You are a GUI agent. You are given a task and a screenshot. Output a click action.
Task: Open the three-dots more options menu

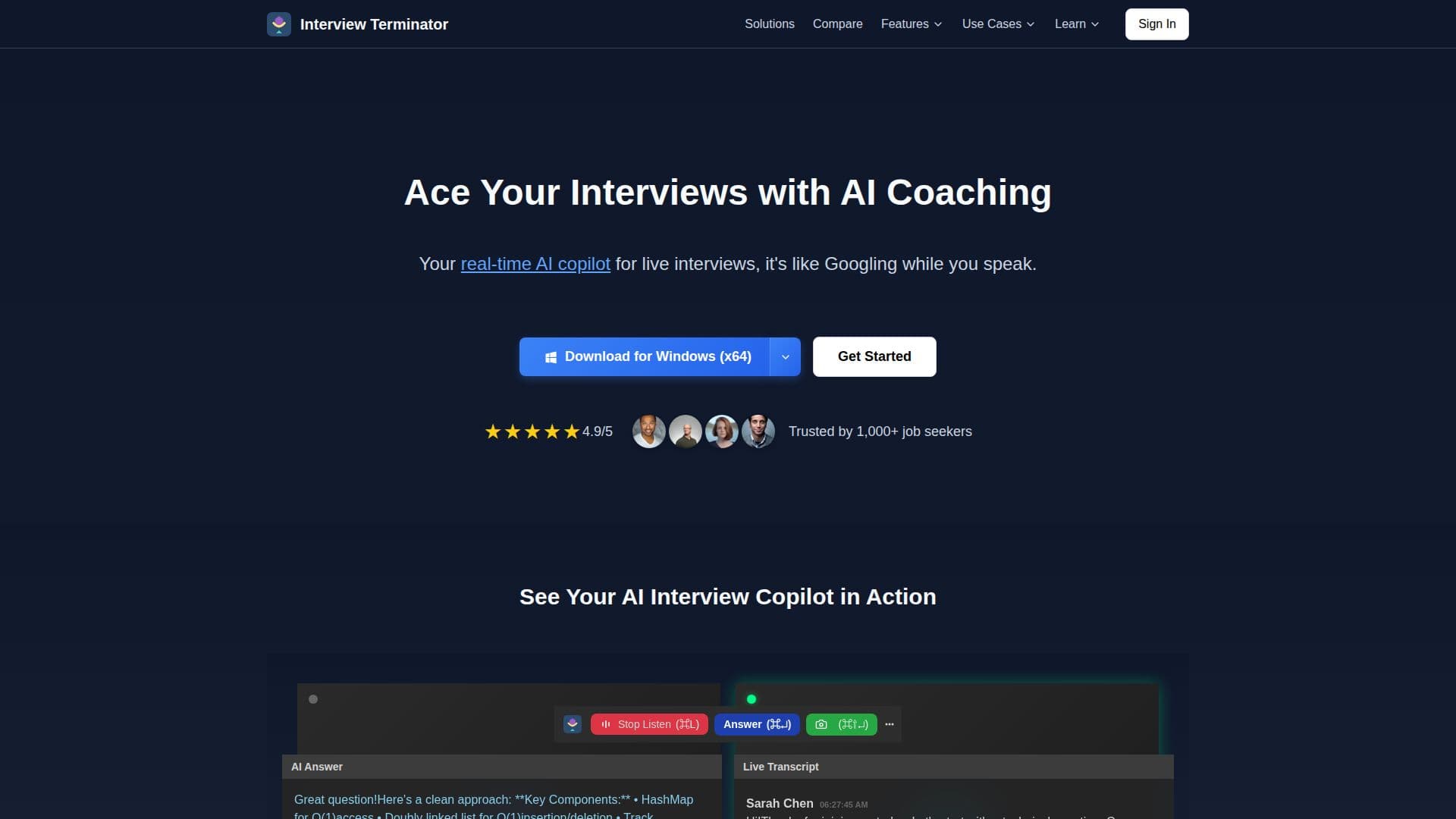coord(890,724)
